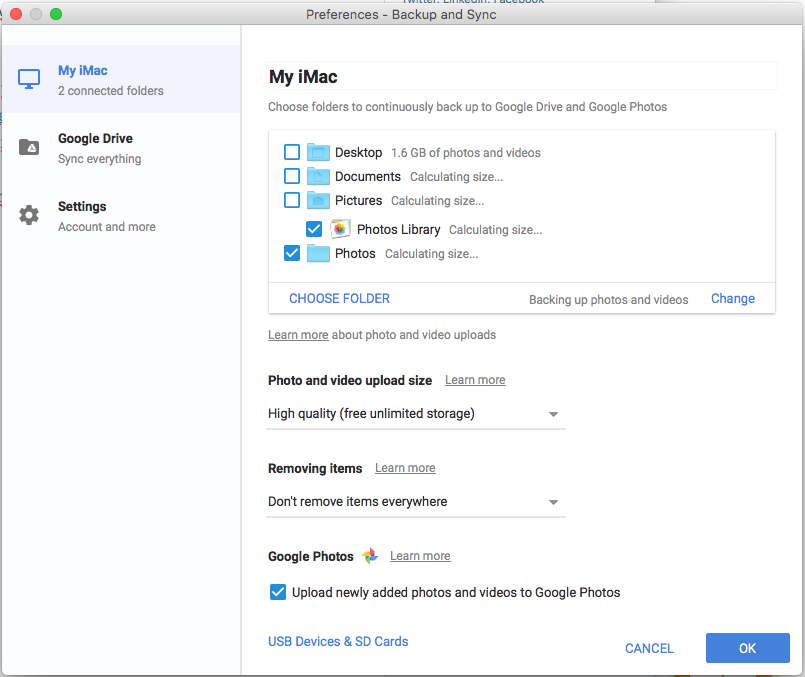The height and width of the screenshot is (677, 805).
Task: Click the Google Photos pinwheel icon
Action: pos(370,556)
